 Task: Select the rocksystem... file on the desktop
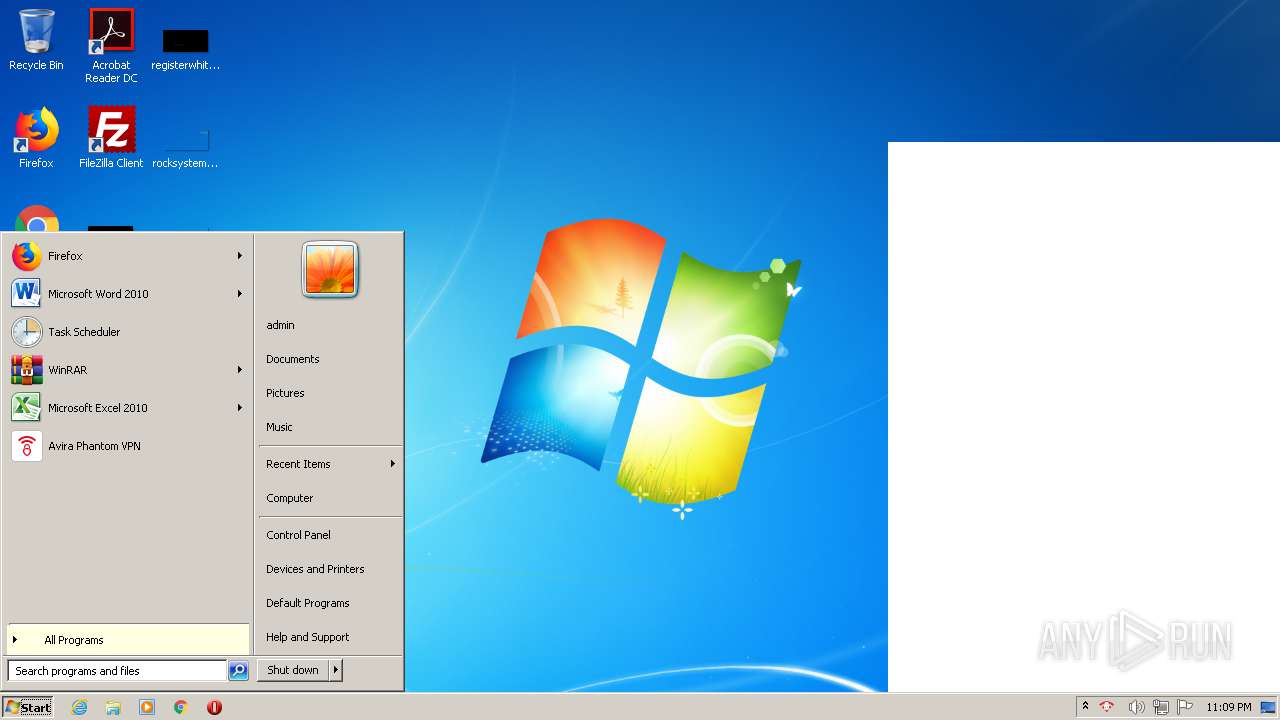click(185, 148)
